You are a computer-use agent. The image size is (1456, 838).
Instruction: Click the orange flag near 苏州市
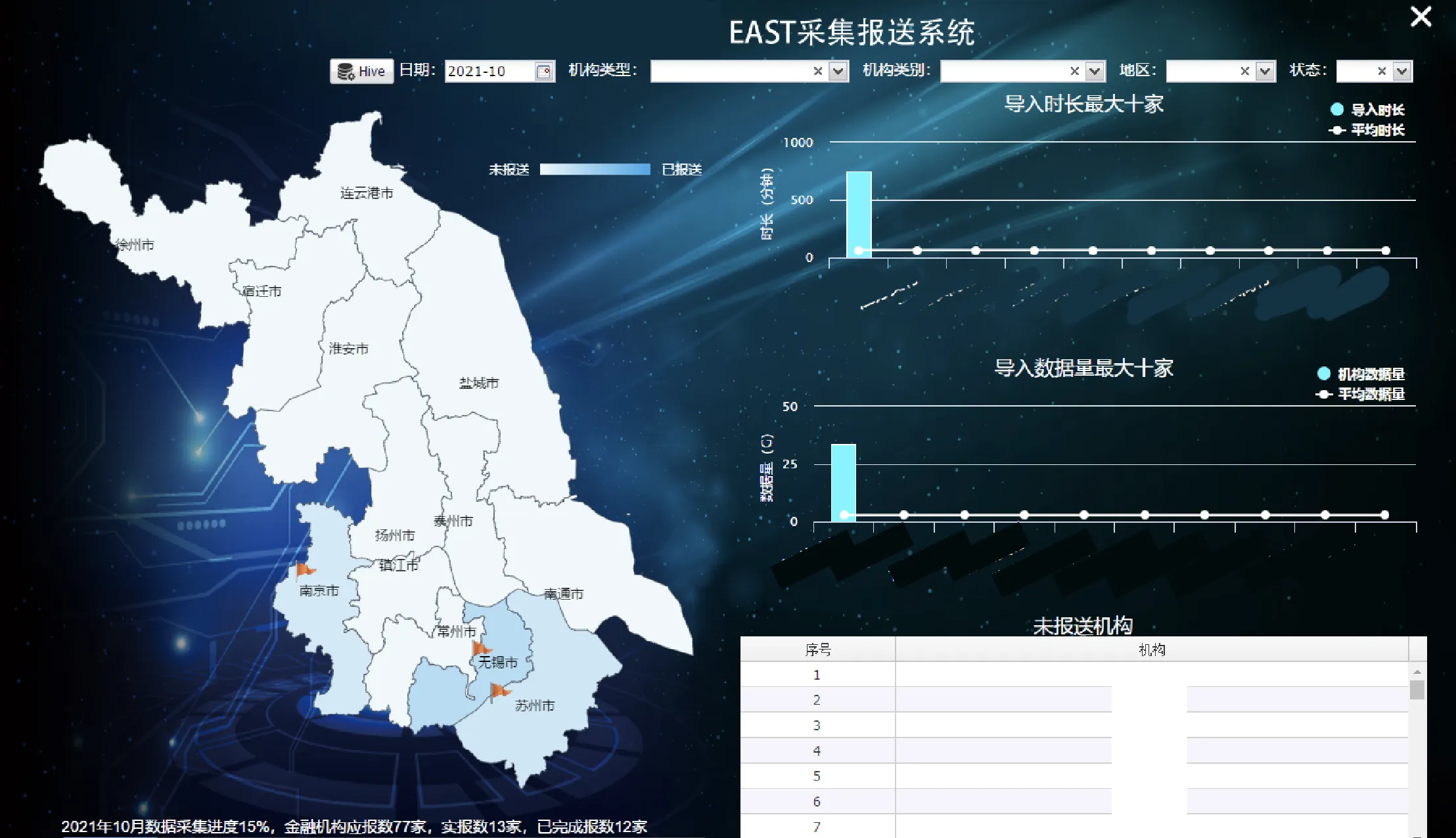(x=500, y=690)
